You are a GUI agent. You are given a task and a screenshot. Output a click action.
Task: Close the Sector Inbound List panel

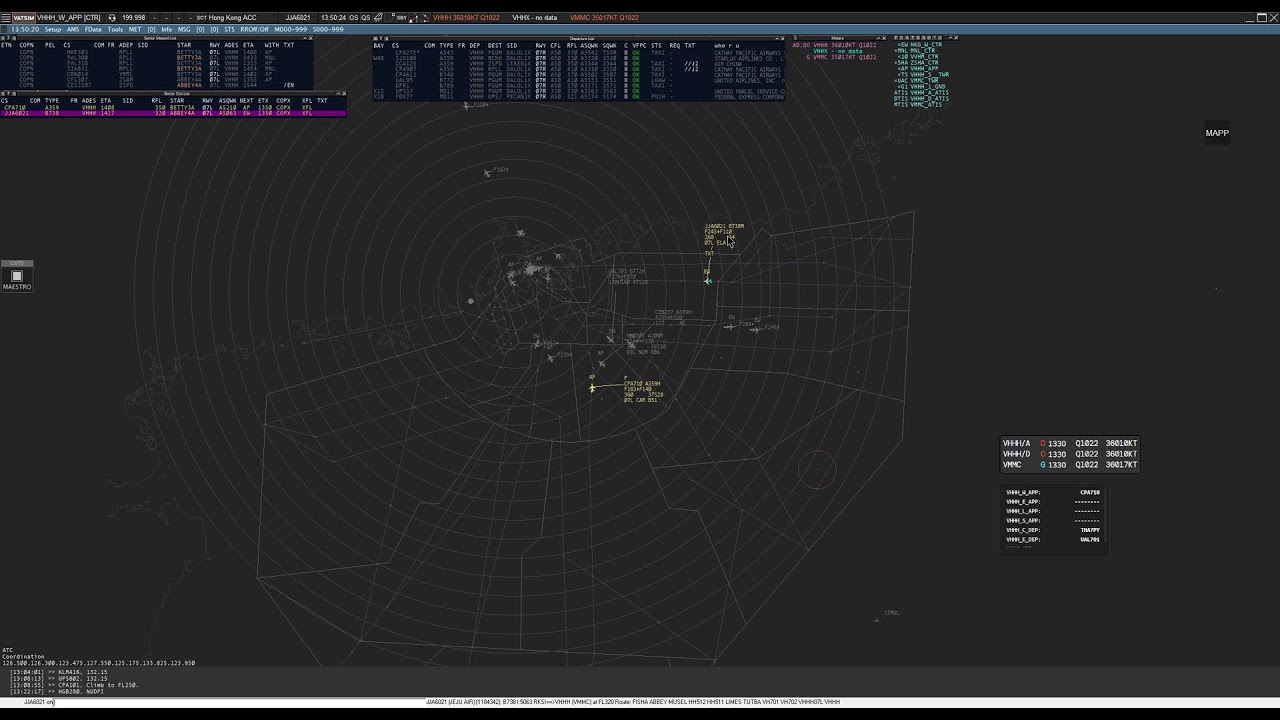[310, 38]
